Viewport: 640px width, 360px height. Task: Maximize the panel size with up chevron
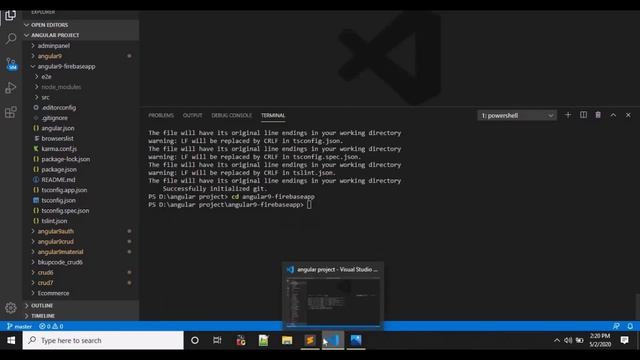click(x=613, y=115)
